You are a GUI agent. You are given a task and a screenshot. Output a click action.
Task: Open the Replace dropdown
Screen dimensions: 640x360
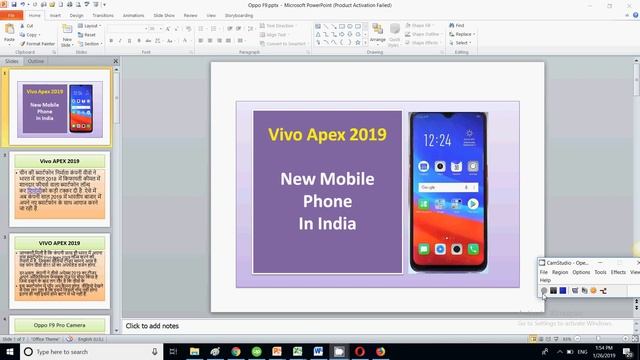click(462, 34)
